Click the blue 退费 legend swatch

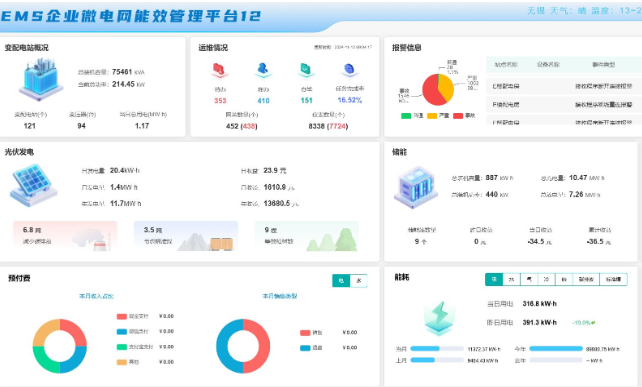(305, 348)
